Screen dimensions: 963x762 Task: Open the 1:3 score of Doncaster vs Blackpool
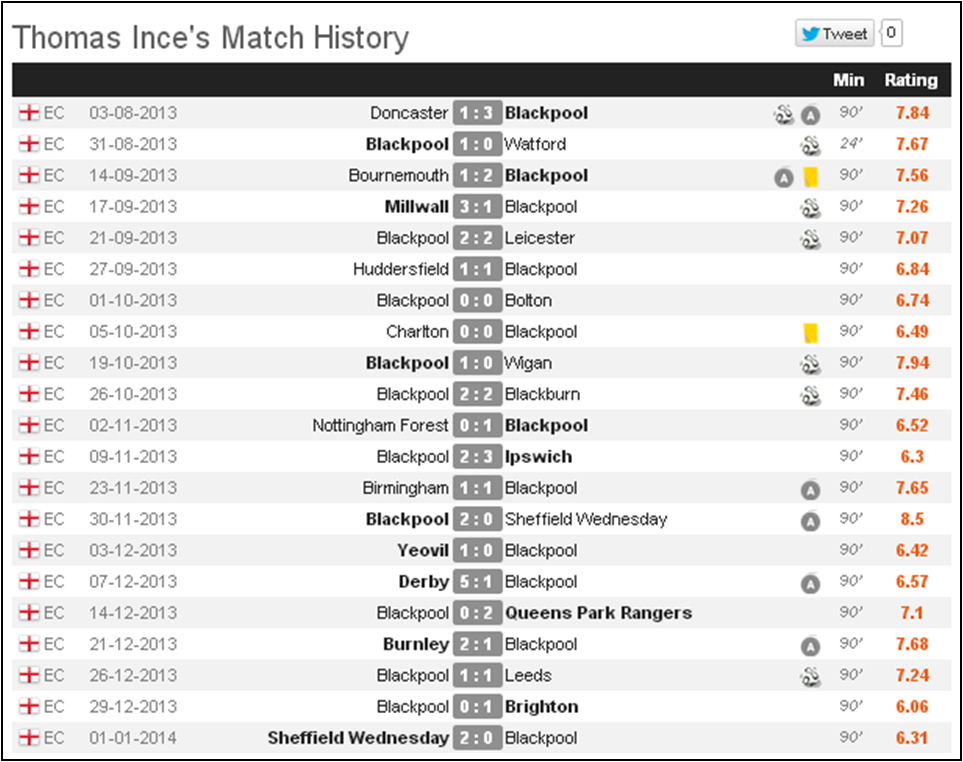(x=477, y=113)
